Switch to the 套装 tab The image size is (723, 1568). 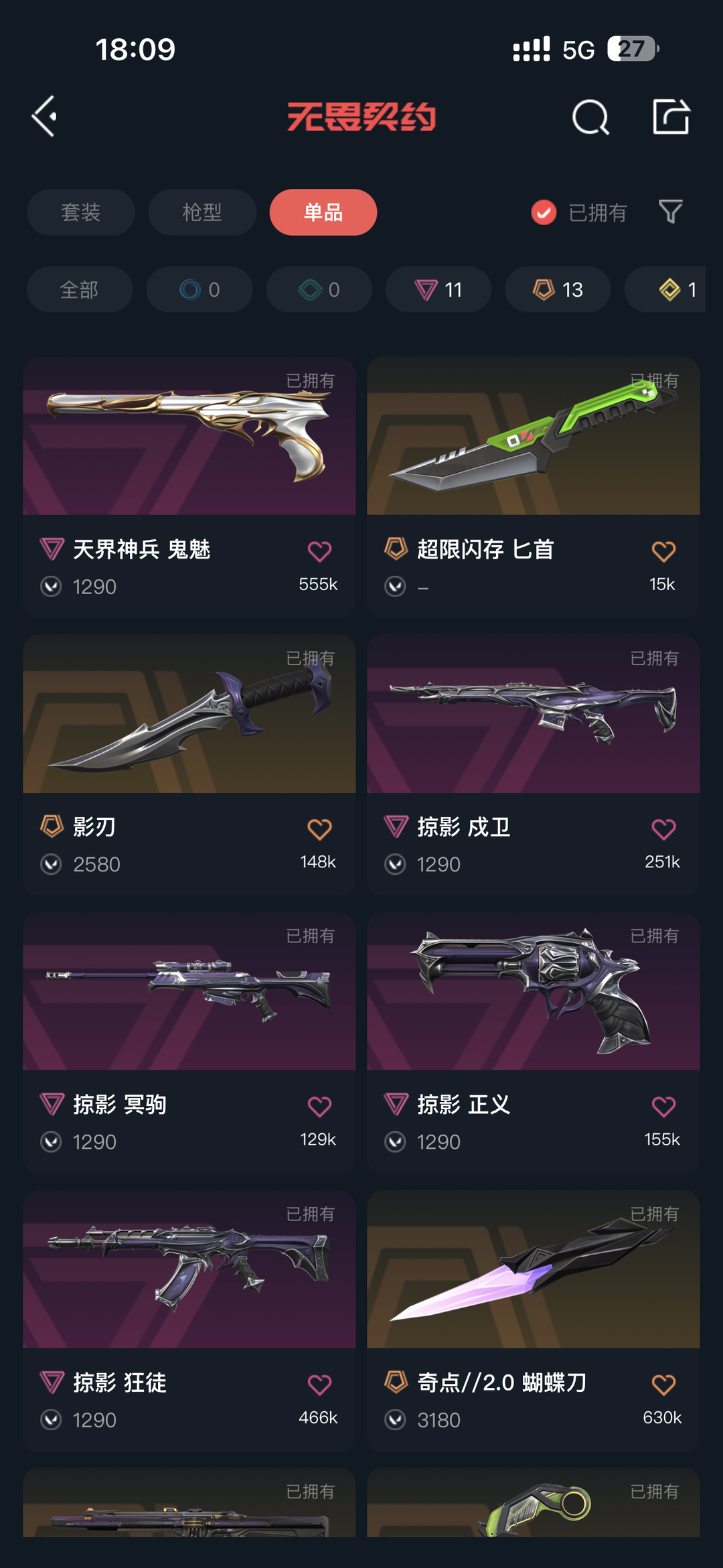[81, 212]
